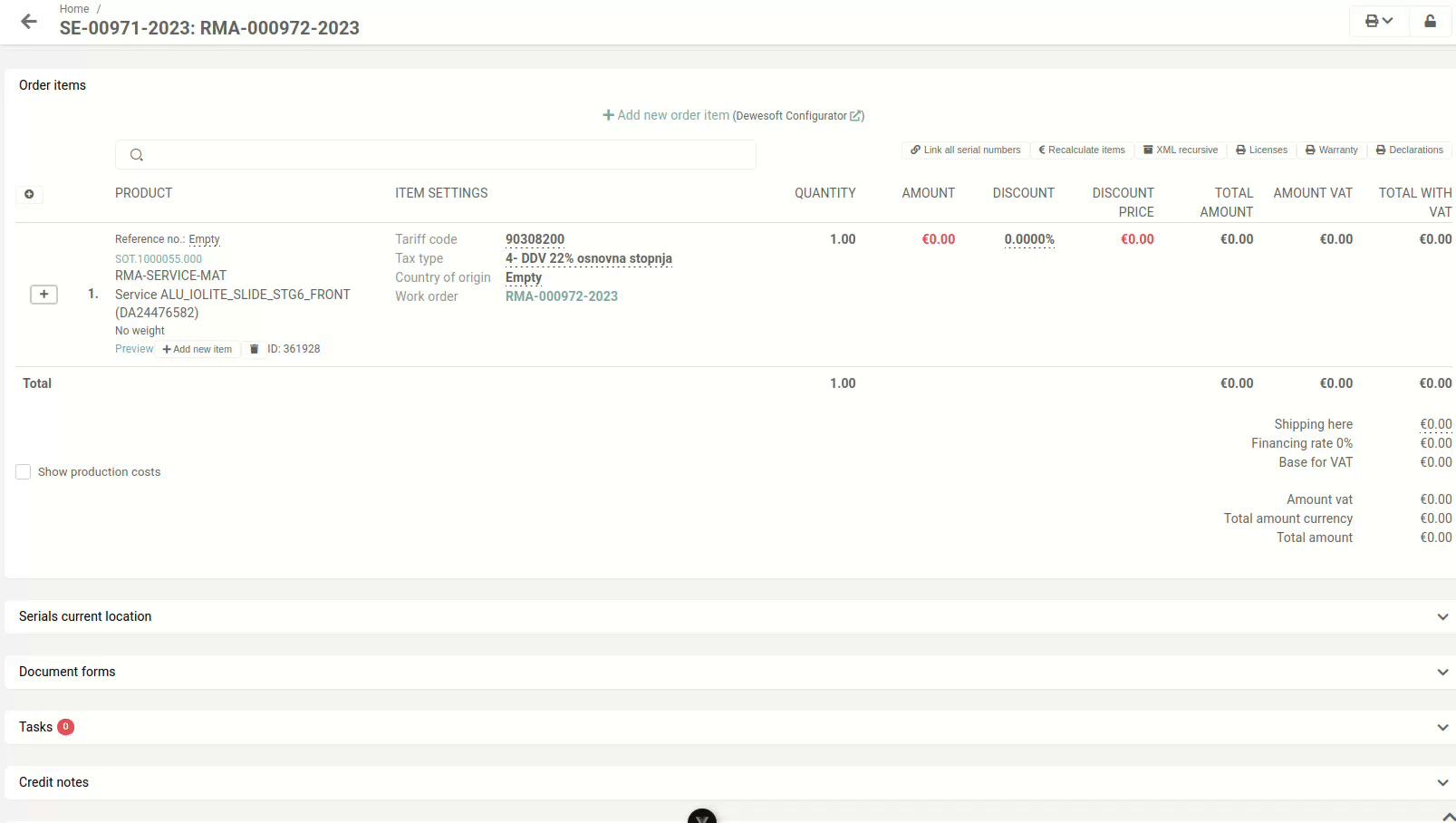Open the print dropdown menu
Image resolution: width=1456 pixels, height=823 pixels.
(x=1379, y=21)
